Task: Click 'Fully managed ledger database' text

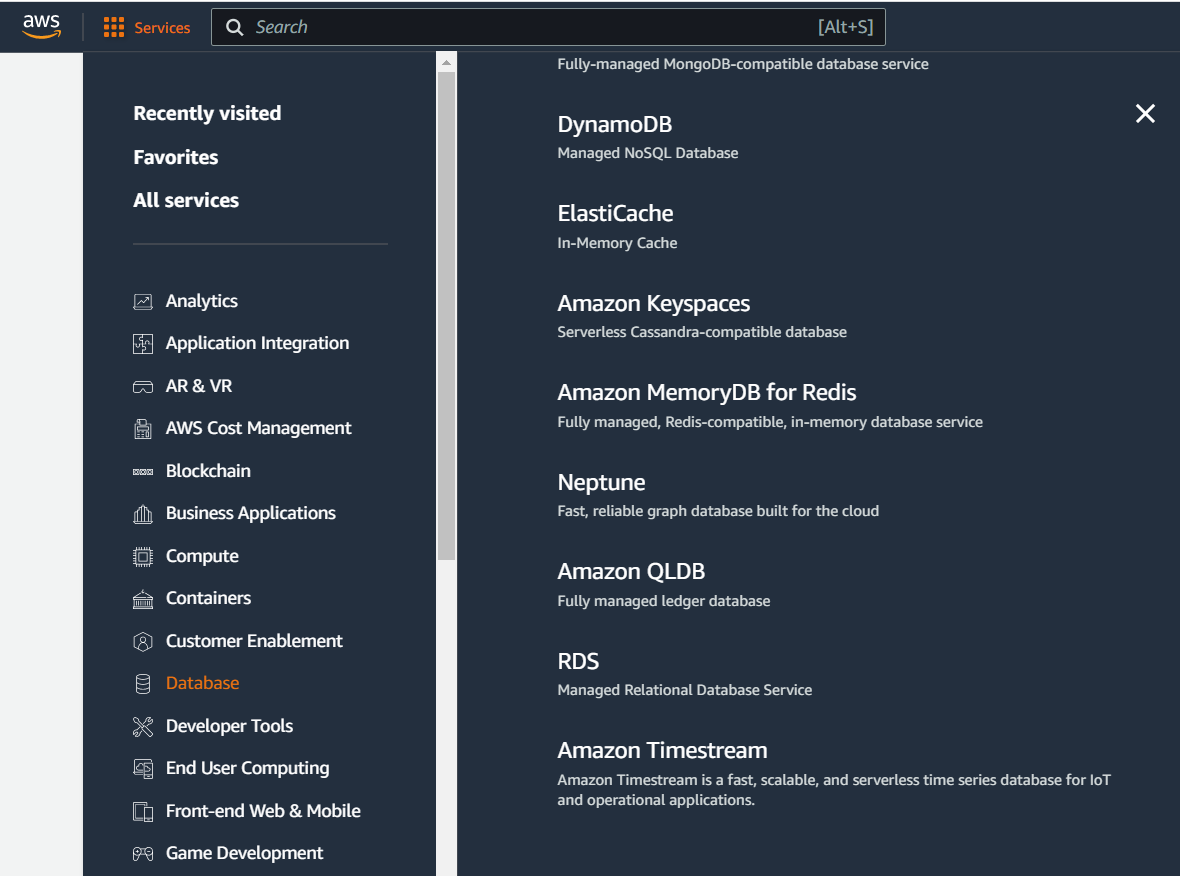Action: point(663,601)
